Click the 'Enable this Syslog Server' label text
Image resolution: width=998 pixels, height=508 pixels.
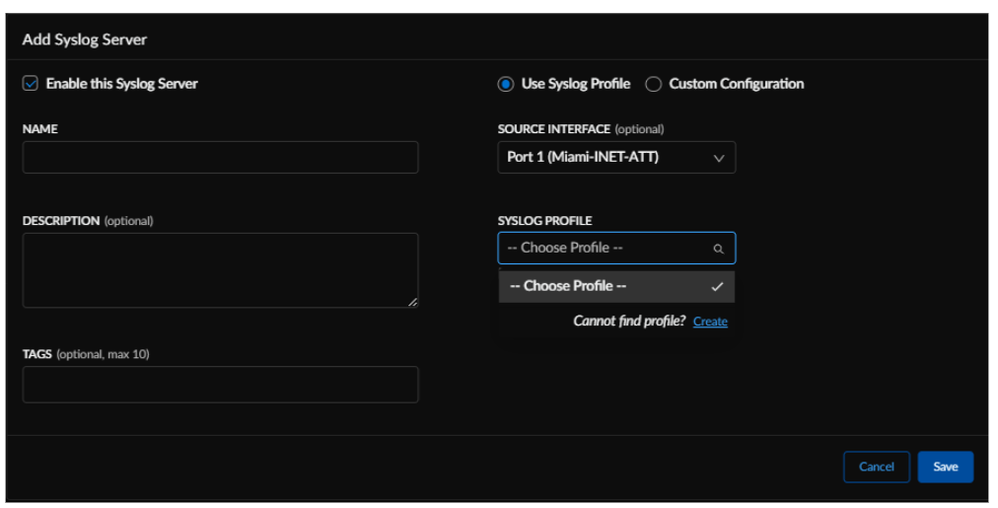tap(122, 84)
